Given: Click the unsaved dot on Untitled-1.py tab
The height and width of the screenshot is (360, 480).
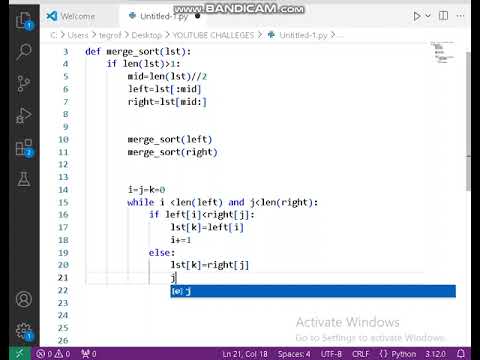Looking at the screenshot, I should click(198, 16).
